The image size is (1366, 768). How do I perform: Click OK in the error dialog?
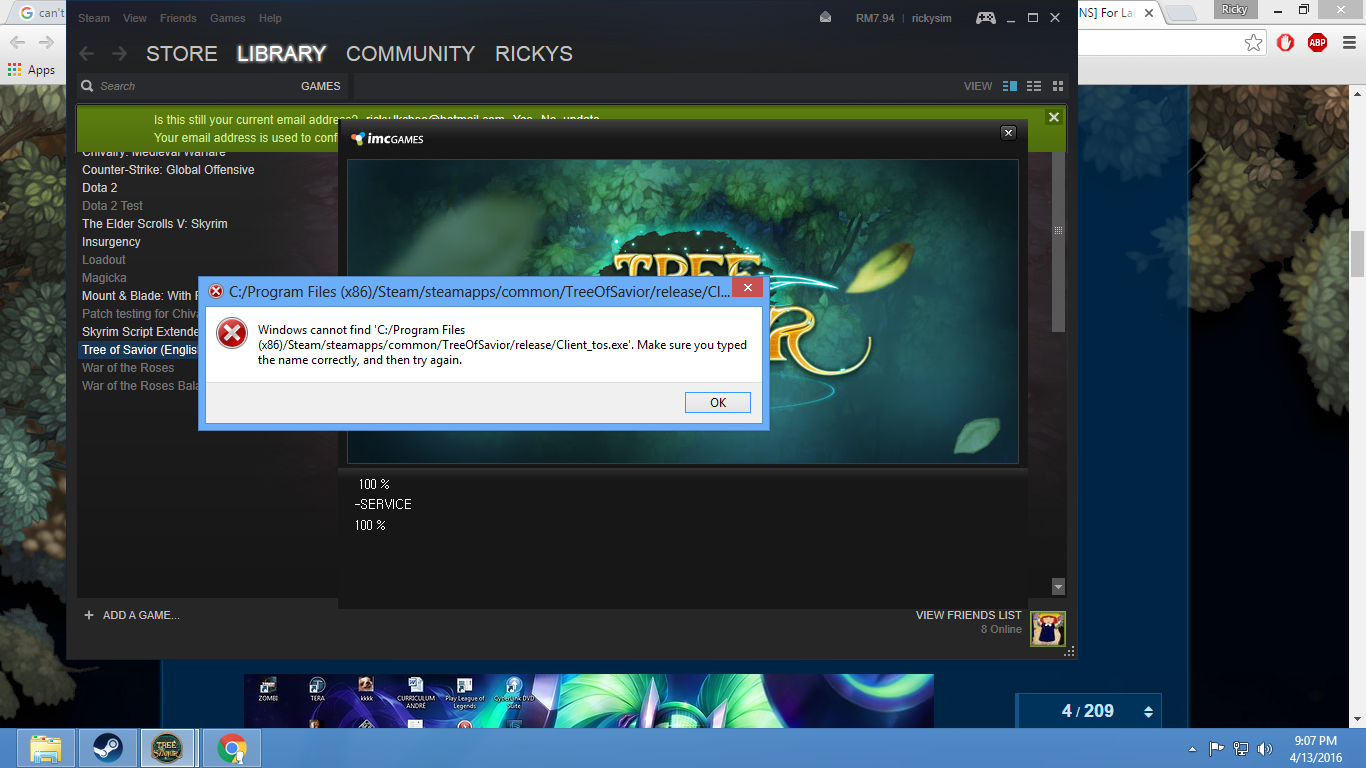click(717, 402)
